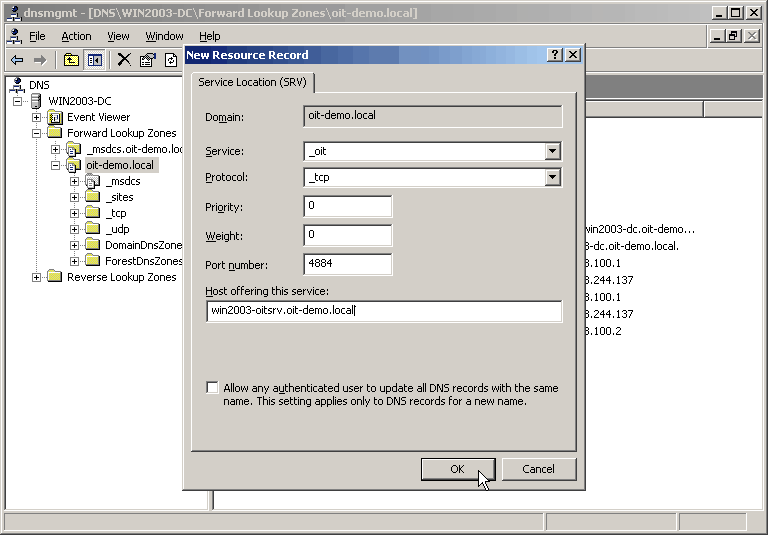Select the Event Viewer icon in tree
The width and height of the screenshot is (768, 535).
[x=55, y=117]
